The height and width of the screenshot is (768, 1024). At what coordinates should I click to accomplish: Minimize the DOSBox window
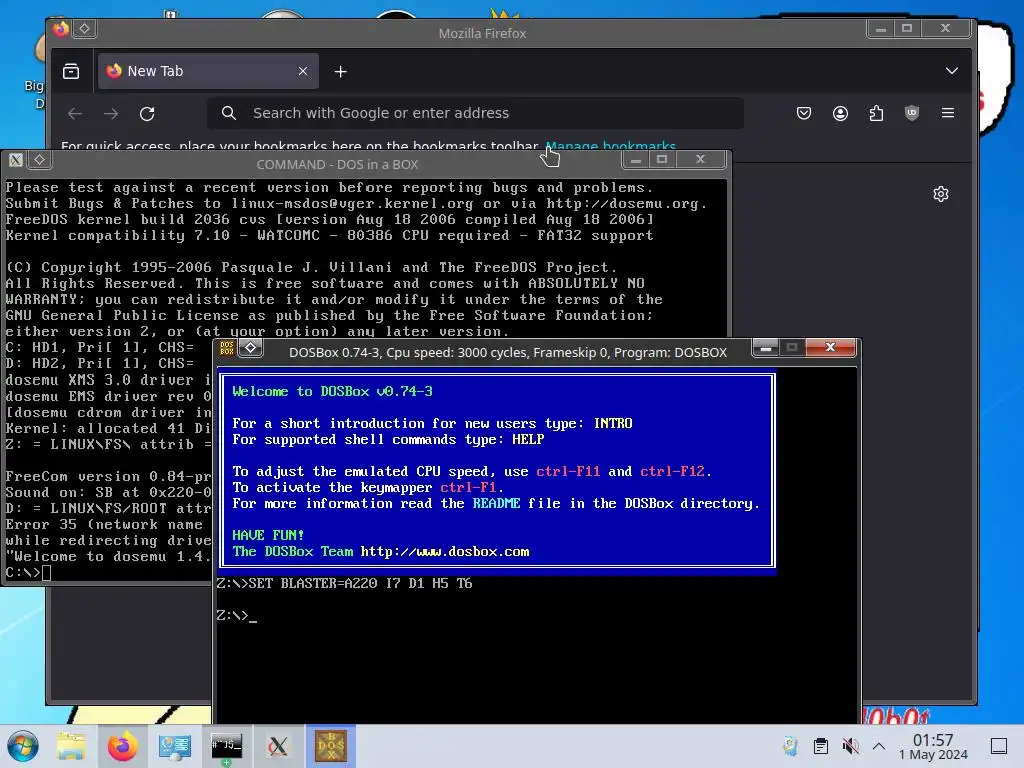[x=766, y=348]
